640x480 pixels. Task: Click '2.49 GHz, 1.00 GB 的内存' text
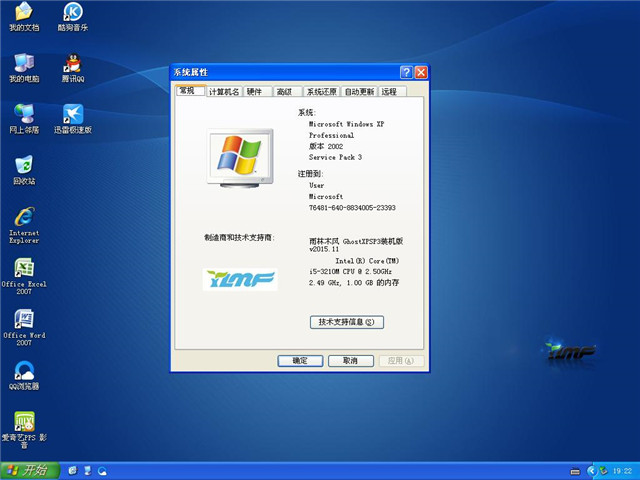point(354,282)
